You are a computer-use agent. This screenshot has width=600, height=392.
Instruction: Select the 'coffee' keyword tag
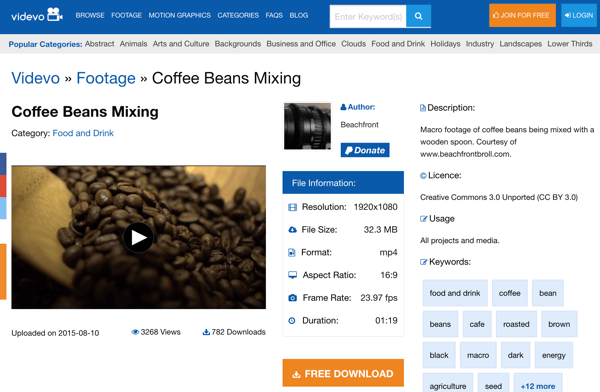510,293
